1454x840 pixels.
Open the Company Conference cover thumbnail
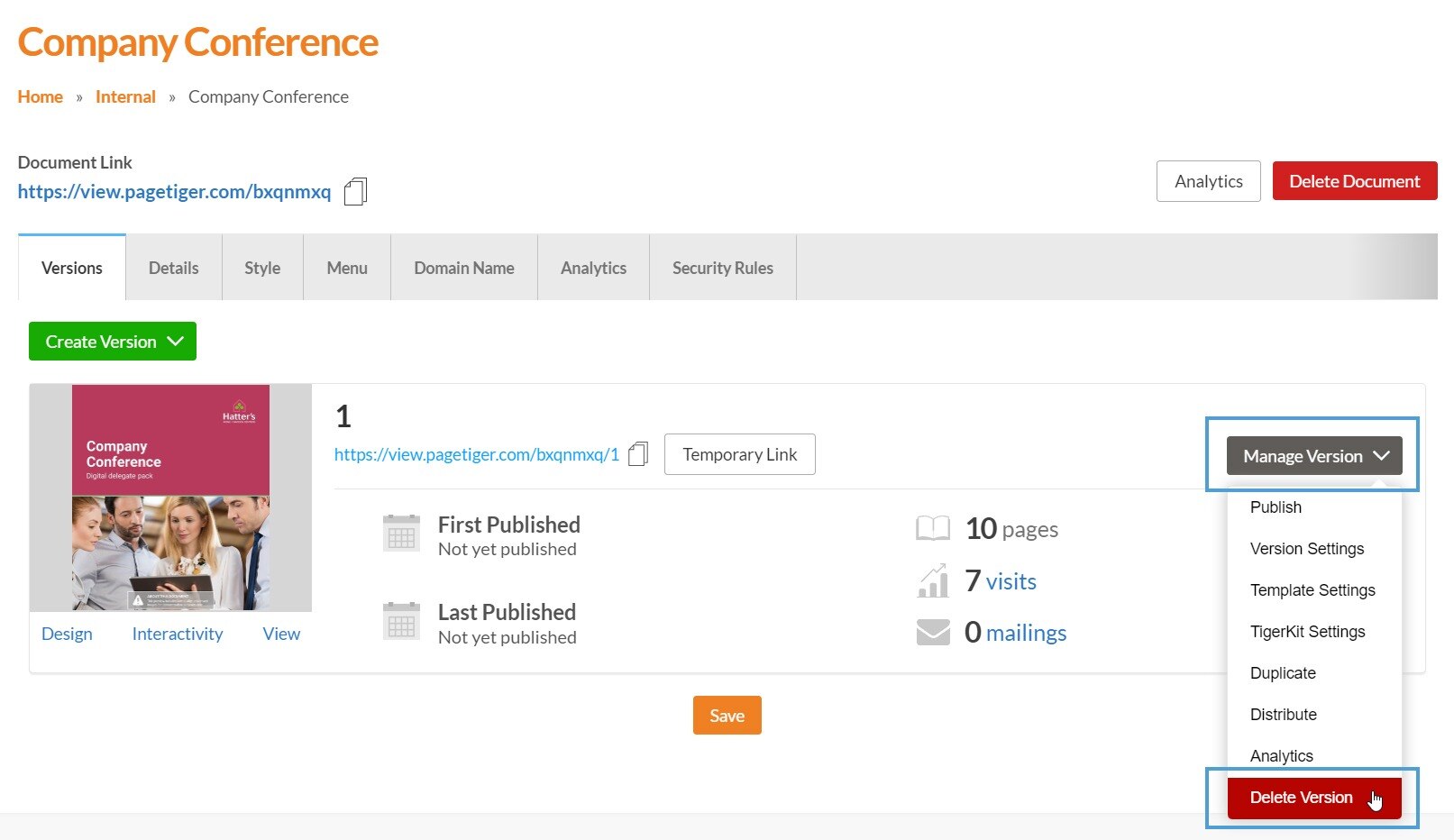[170, 498]
